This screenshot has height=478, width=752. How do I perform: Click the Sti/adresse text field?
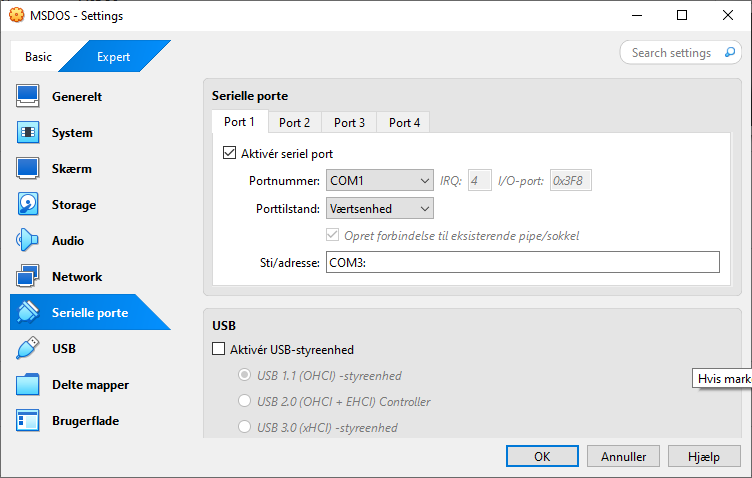click(522, 262)
